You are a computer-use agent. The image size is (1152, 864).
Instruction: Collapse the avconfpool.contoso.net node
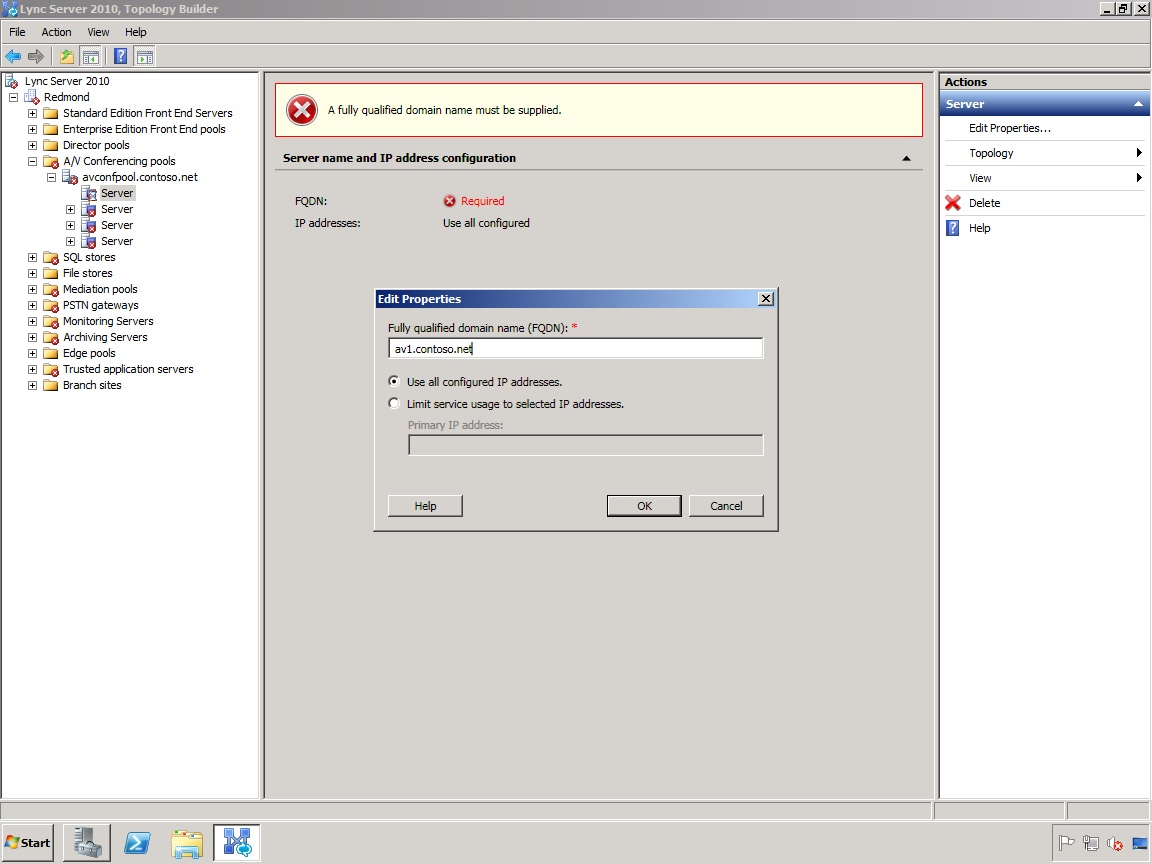(x=51, y=177)
